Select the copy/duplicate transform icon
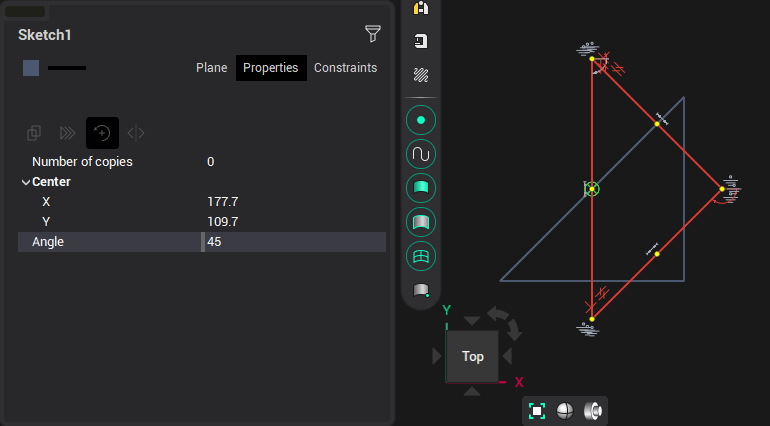The width and height of the screenshot is (770, 426). (x=34, y=133)
